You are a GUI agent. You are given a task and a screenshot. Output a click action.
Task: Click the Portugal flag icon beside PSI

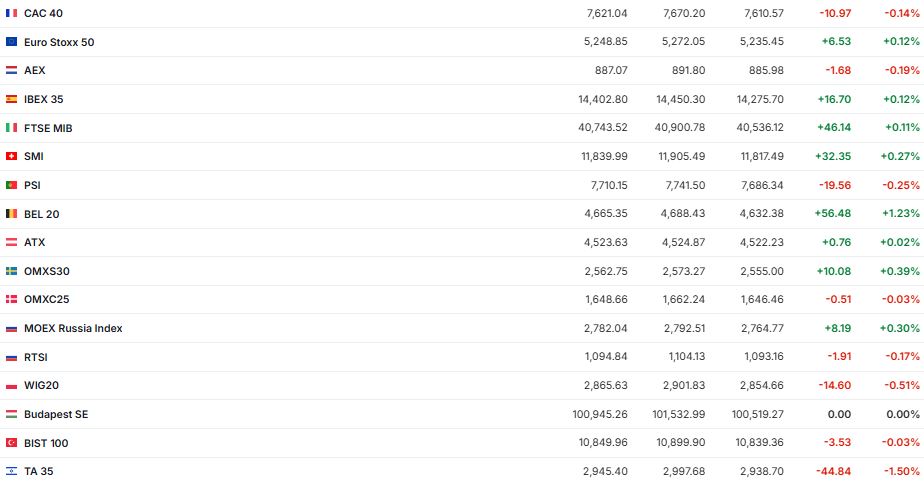click(11, 185)
